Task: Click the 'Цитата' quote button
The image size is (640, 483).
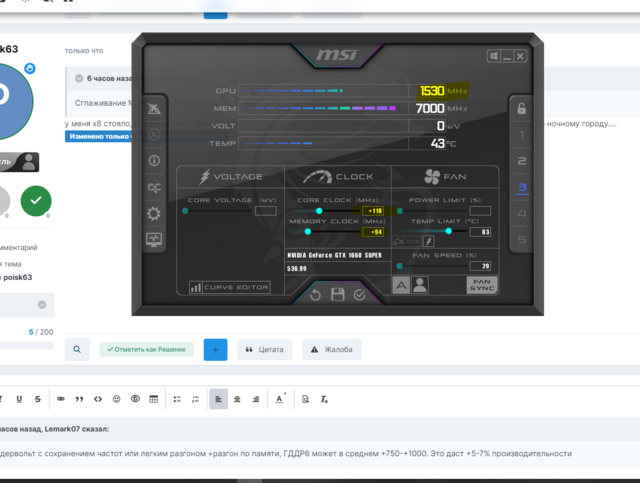Action: point(265,349)
